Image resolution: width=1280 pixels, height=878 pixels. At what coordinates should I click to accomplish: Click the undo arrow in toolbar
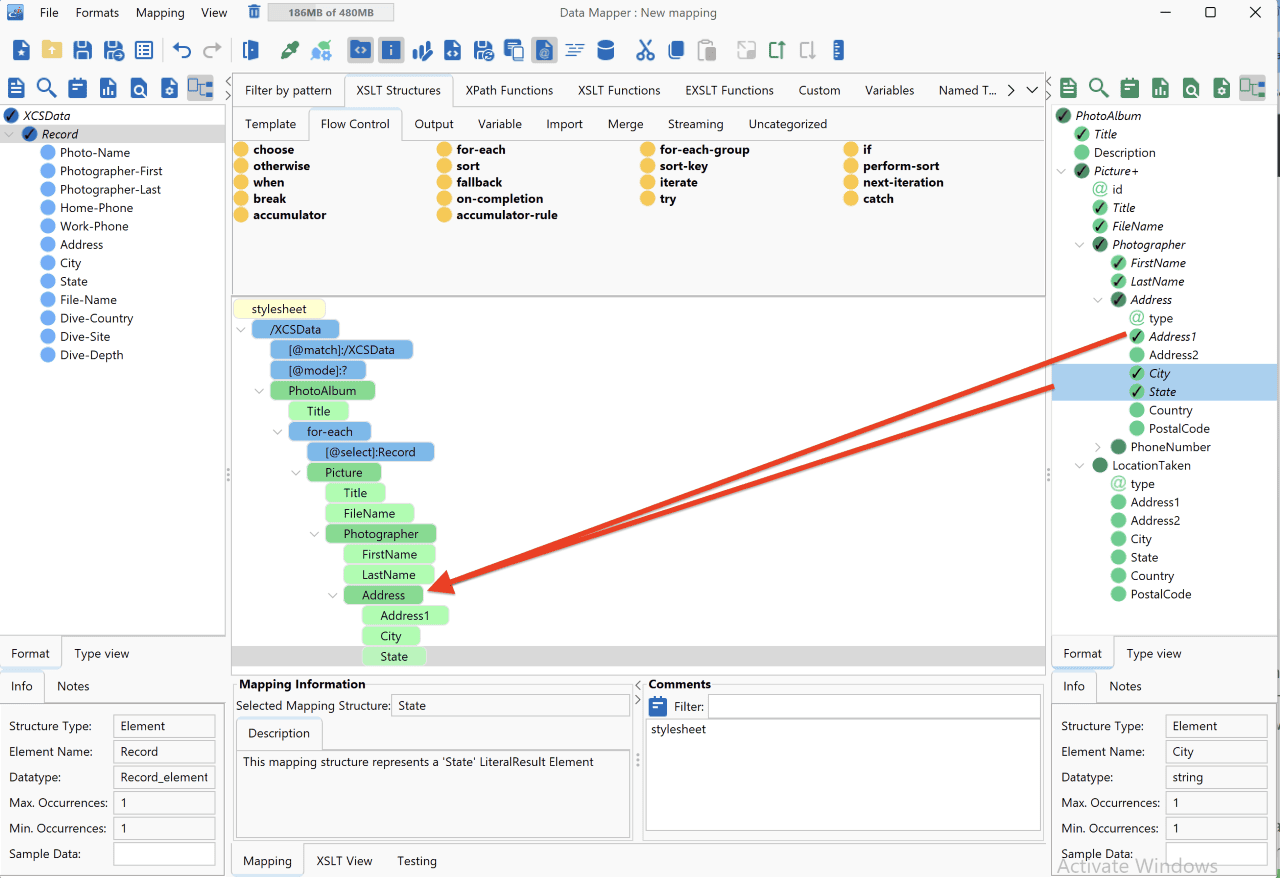point(181,50)
